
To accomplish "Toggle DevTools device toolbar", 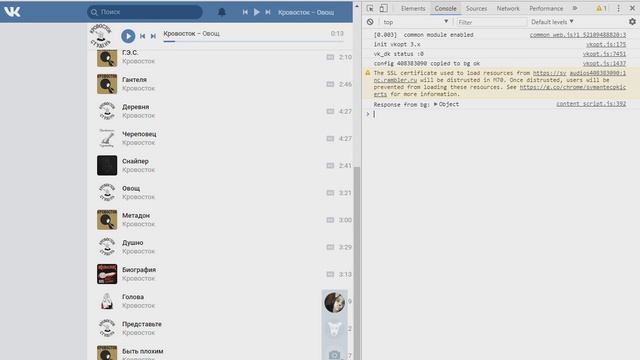I will pos(383,8).
